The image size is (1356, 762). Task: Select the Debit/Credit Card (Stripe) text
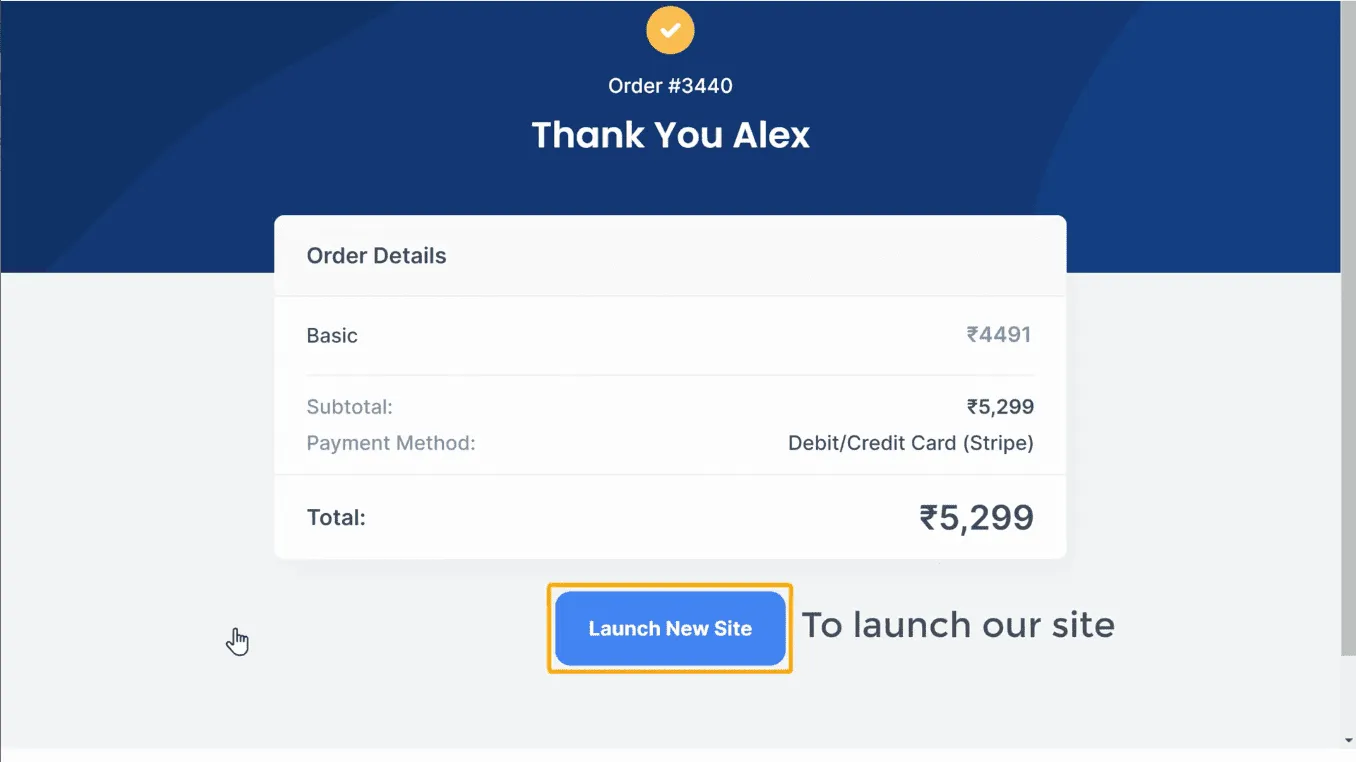910,443
